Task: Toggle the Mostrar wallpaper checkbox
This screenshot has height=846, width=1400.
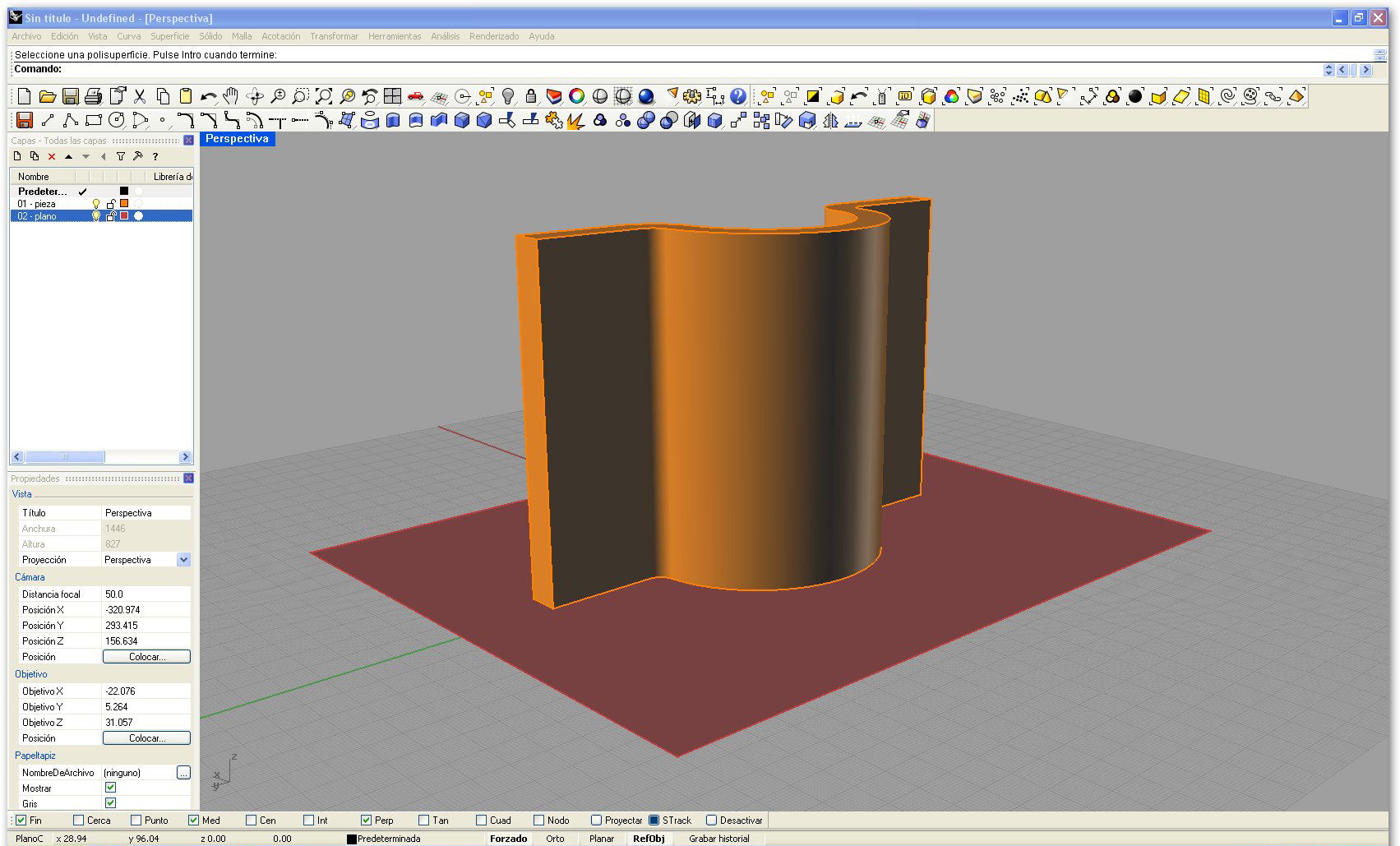Action: tap(111, 788)
